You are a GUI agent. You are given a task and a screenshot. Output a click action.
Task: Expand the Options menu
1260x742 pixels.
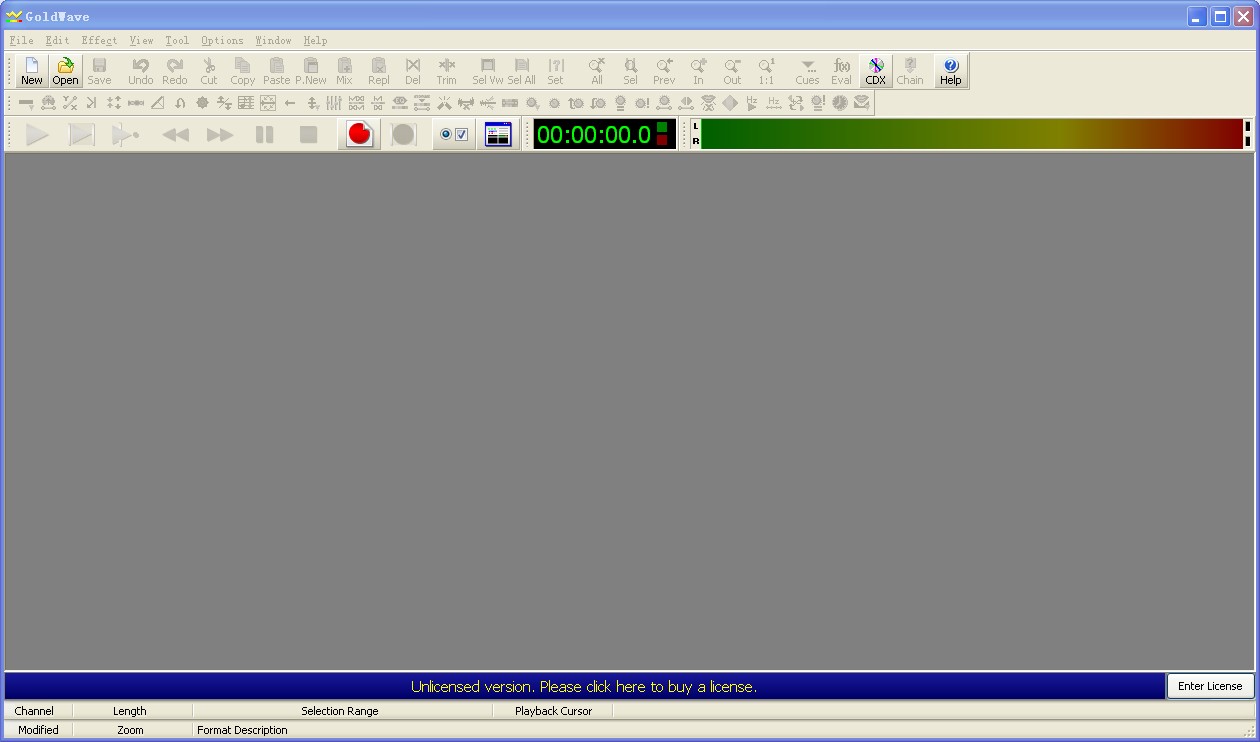[222, 41]
